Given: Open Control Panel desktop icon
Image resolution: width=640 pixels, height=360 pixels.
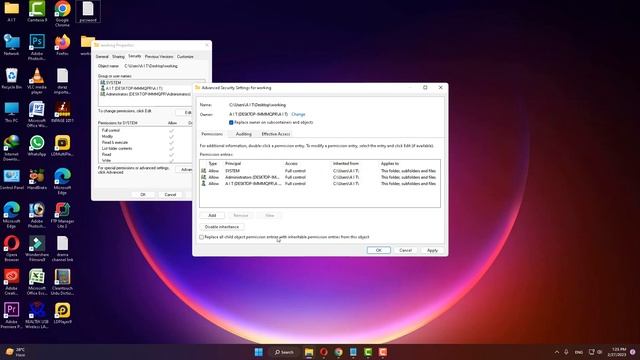Looking at the screenshot, I should [x=11, y=179].
